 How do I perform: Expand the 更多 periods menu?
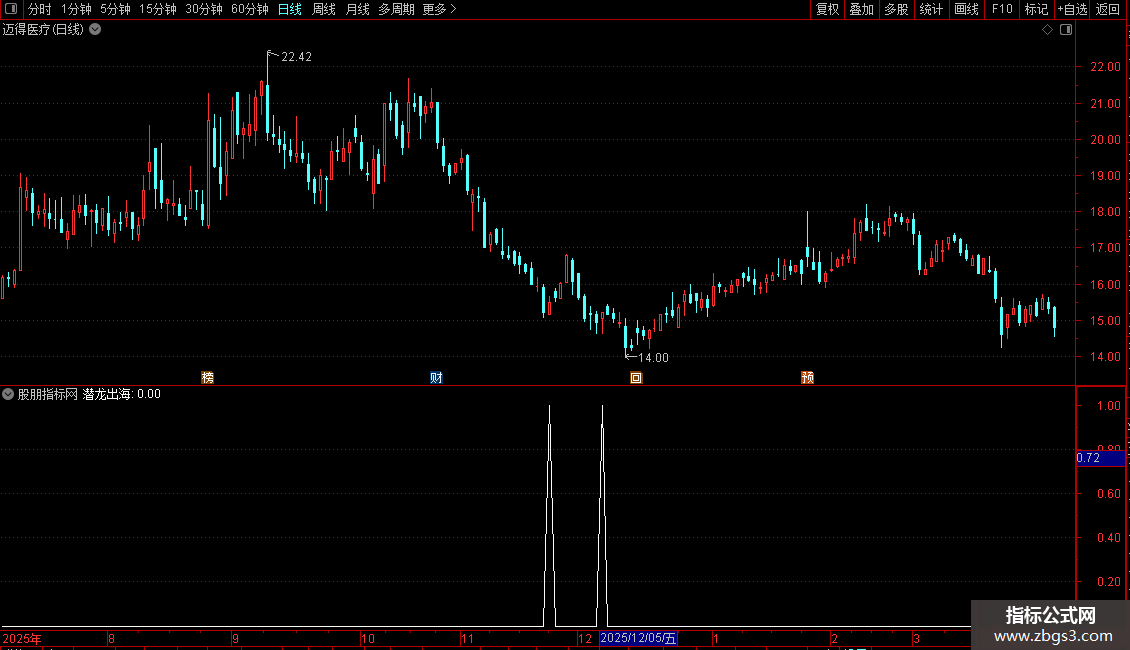[x=440, y=9]
